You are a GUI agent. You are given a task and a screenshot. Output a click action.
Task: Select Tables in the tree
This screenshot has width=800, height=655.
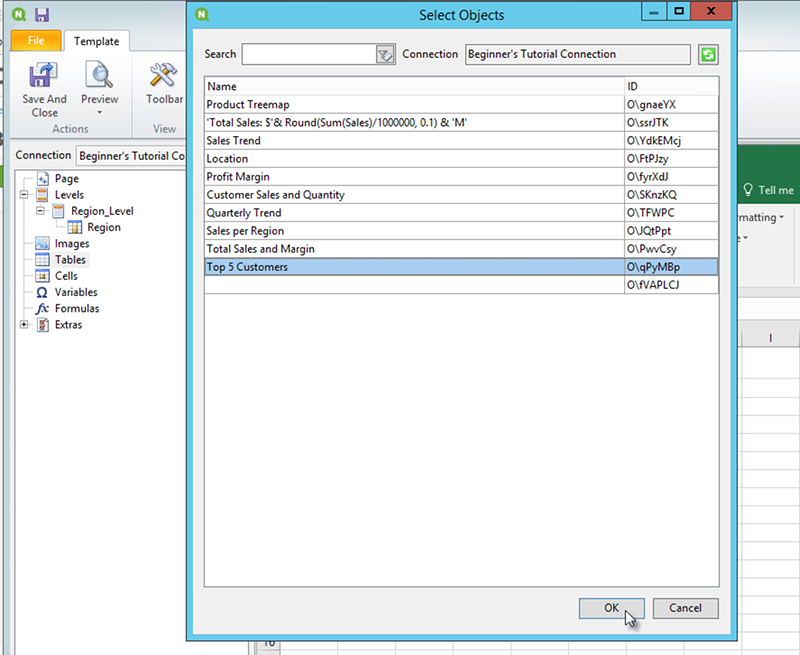(x=70, y=260)
